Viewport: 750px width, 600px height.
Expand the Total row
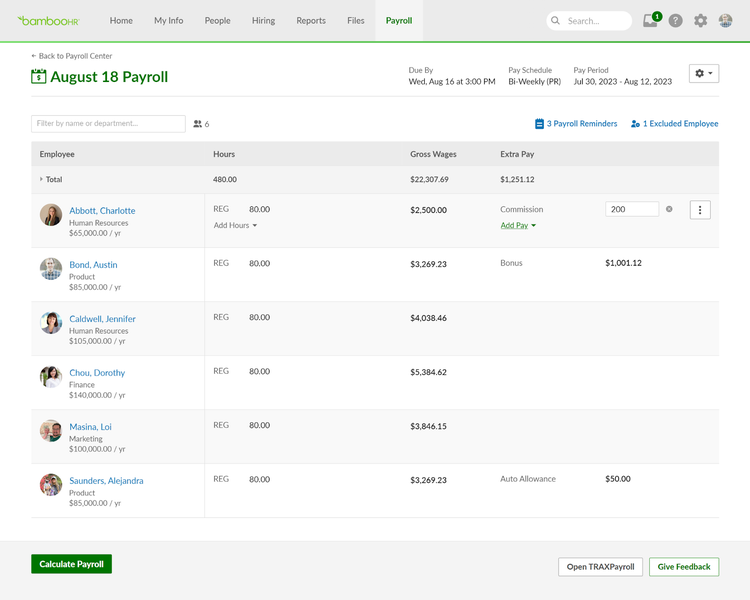click(x=42, y=179)
